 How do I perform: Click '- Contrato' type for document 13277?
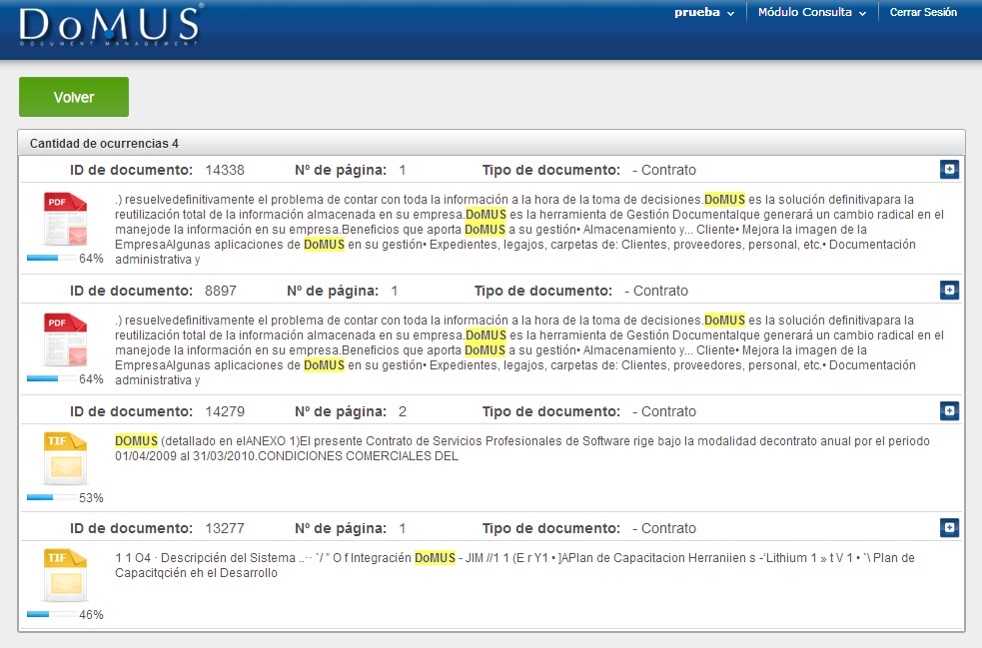(x=664, y=528)
